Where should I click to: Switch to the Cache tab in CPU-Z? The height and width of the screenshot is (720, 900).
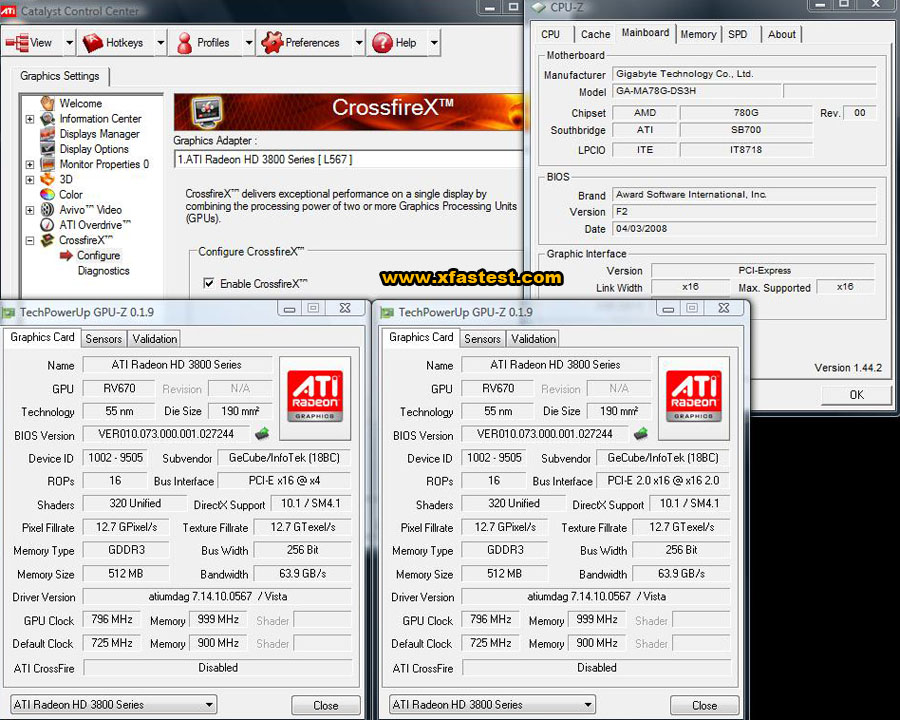click(595, 34)
